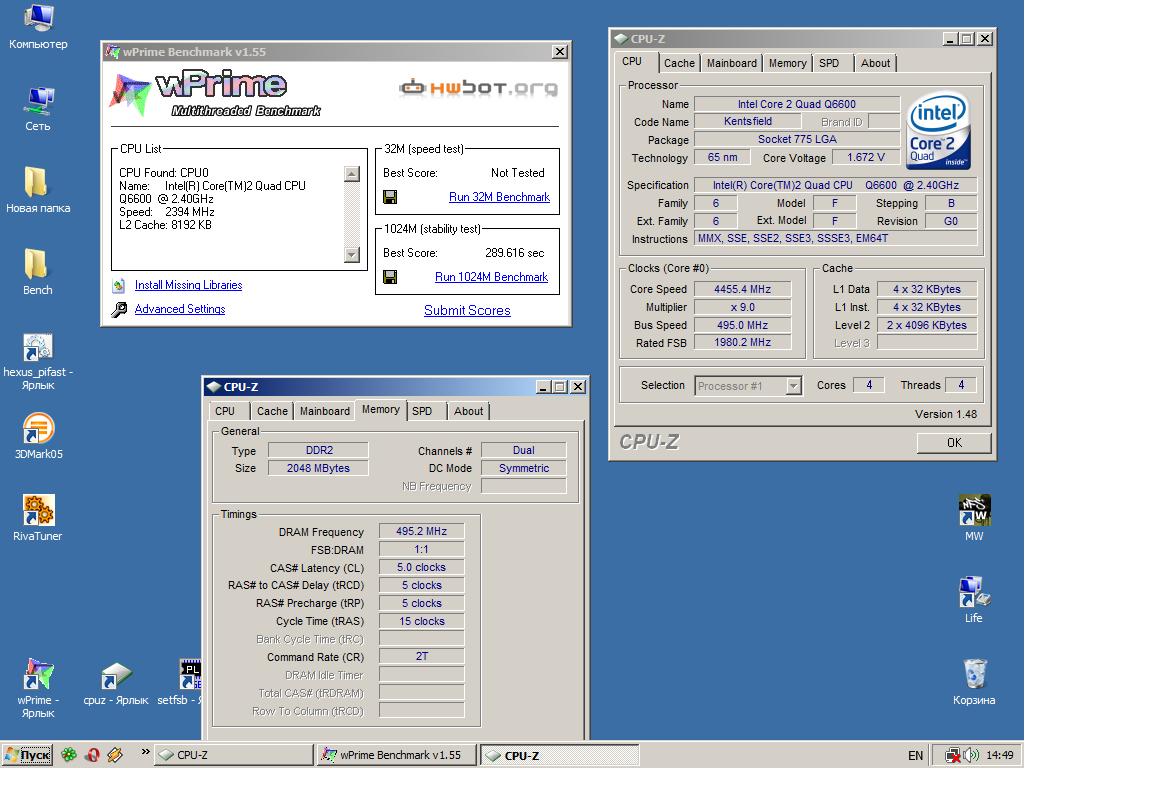Viewport: 1155px width, 805px height.
Task: Click the Intel Core 2 Quad logo
Action: (939, 130)
